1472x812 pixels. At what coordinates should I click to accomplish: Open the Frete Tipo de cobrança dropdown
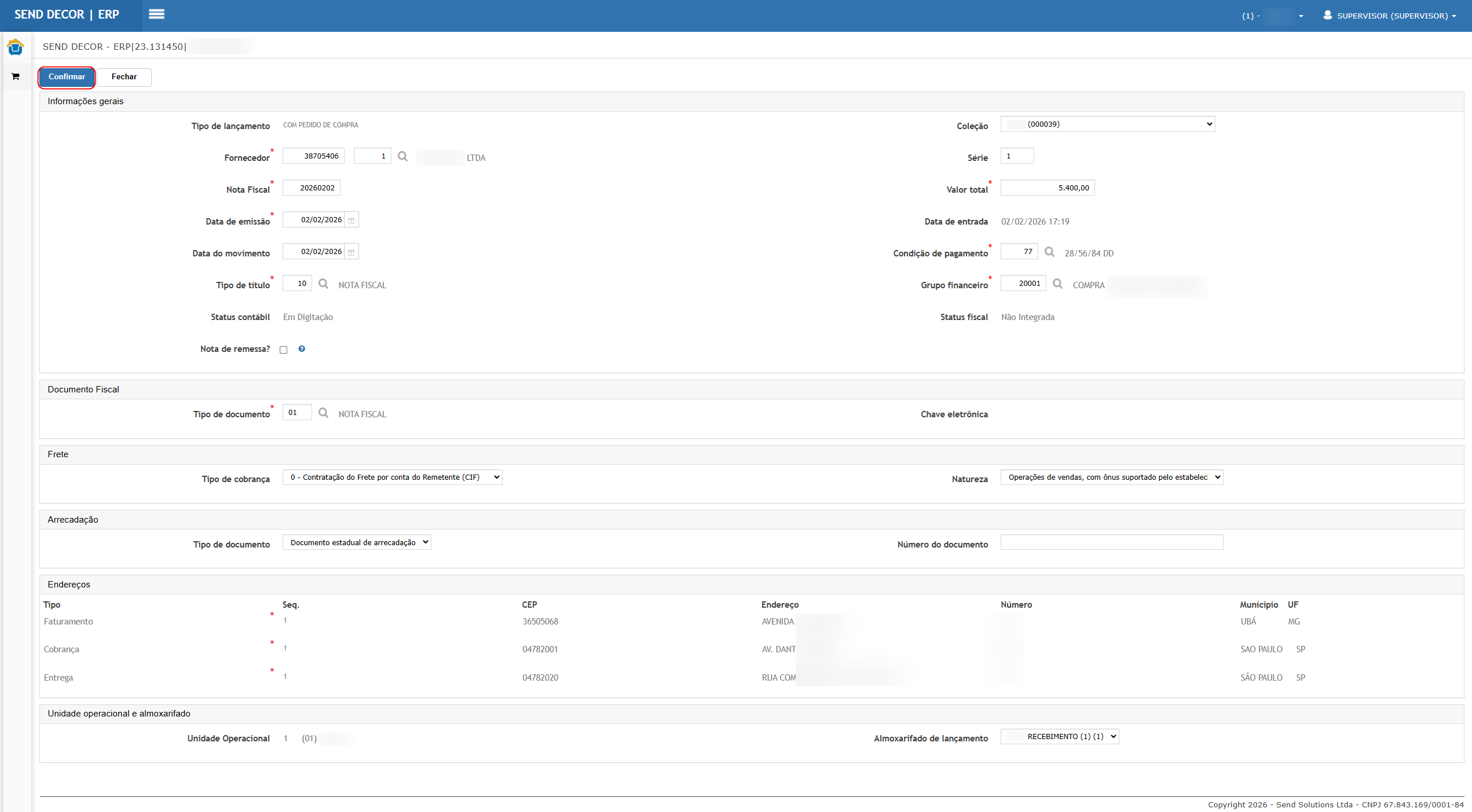(392, 477)
